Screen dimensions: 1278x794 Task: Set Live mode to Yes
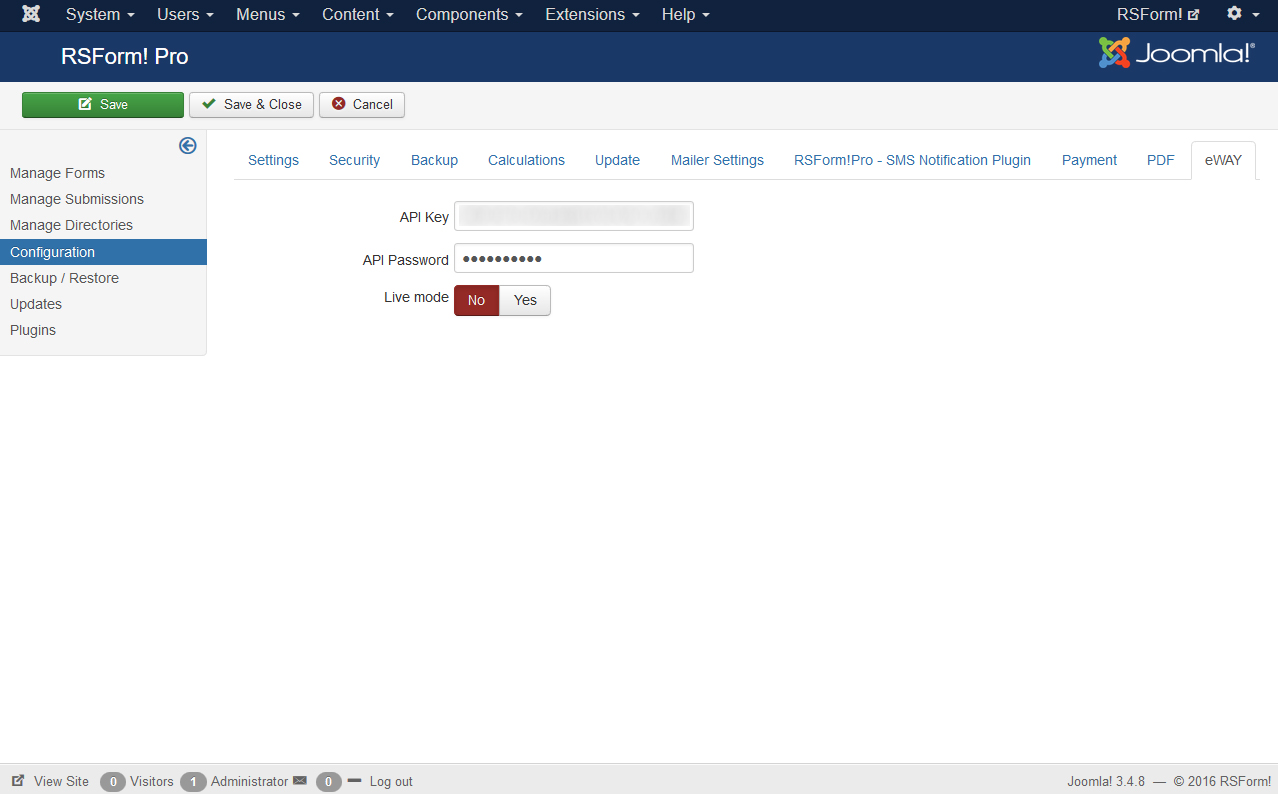point(525,300)
